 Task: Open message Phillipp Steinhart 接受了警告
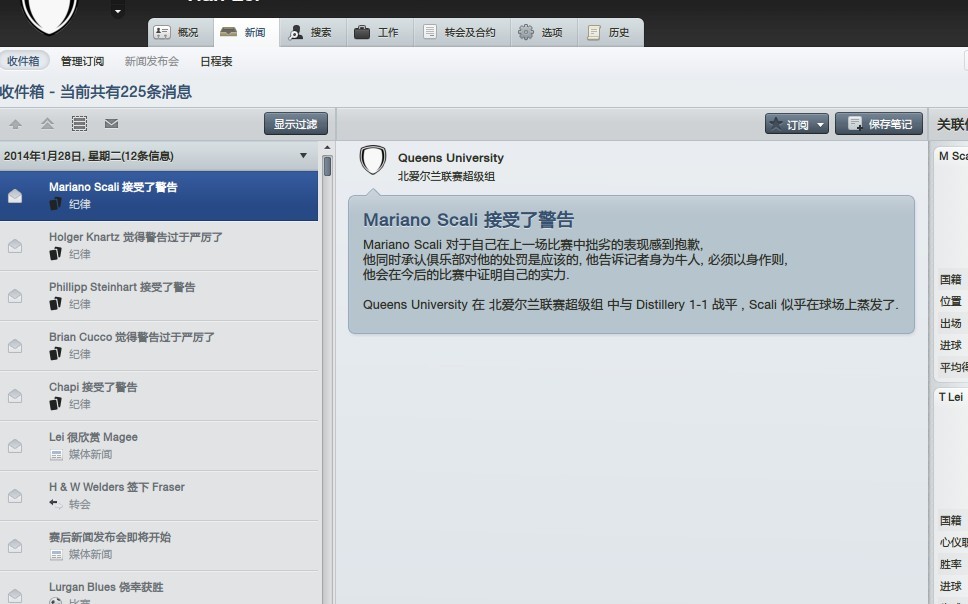pos(159,296)
